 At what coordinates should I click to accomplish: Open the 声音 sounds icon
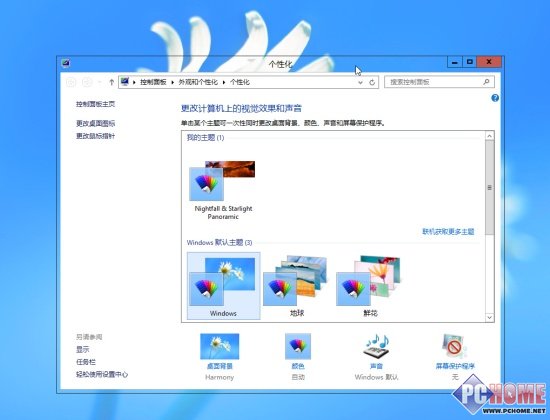pyautogui.click(x=376, y=346)
